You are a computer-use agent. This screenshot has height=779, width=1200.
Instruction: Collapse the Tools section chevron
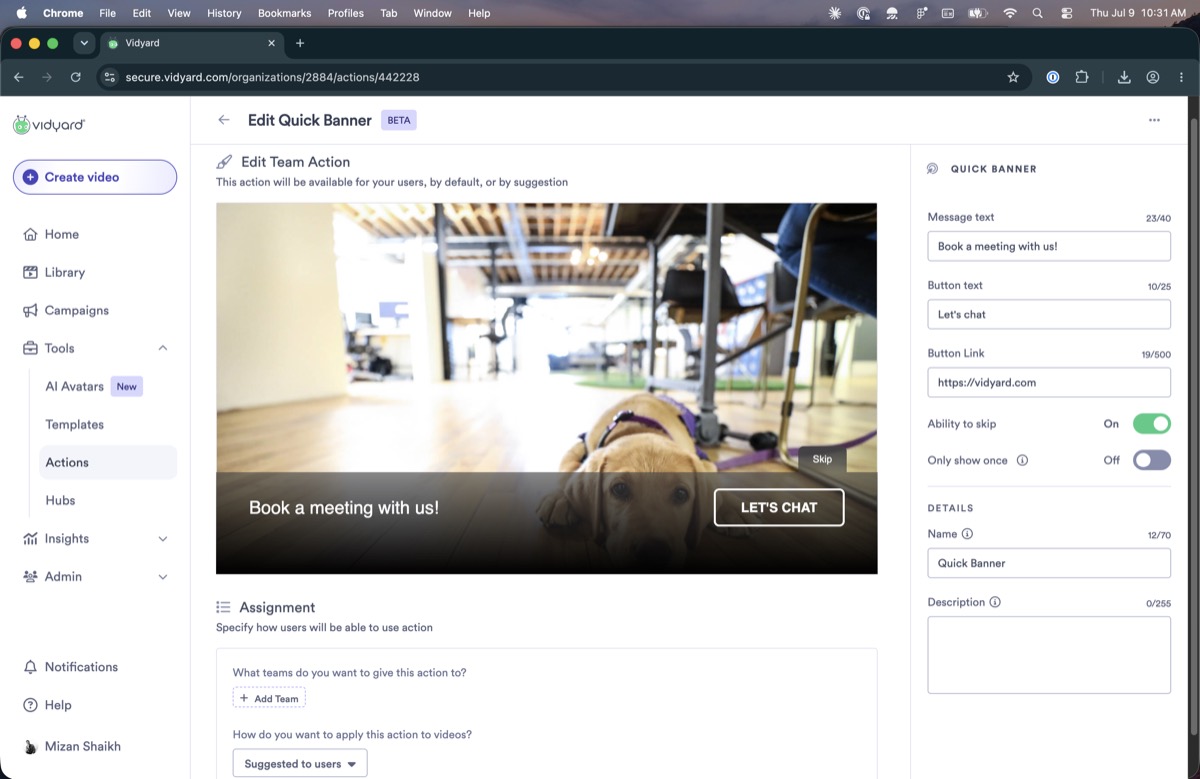coord(163,348)
